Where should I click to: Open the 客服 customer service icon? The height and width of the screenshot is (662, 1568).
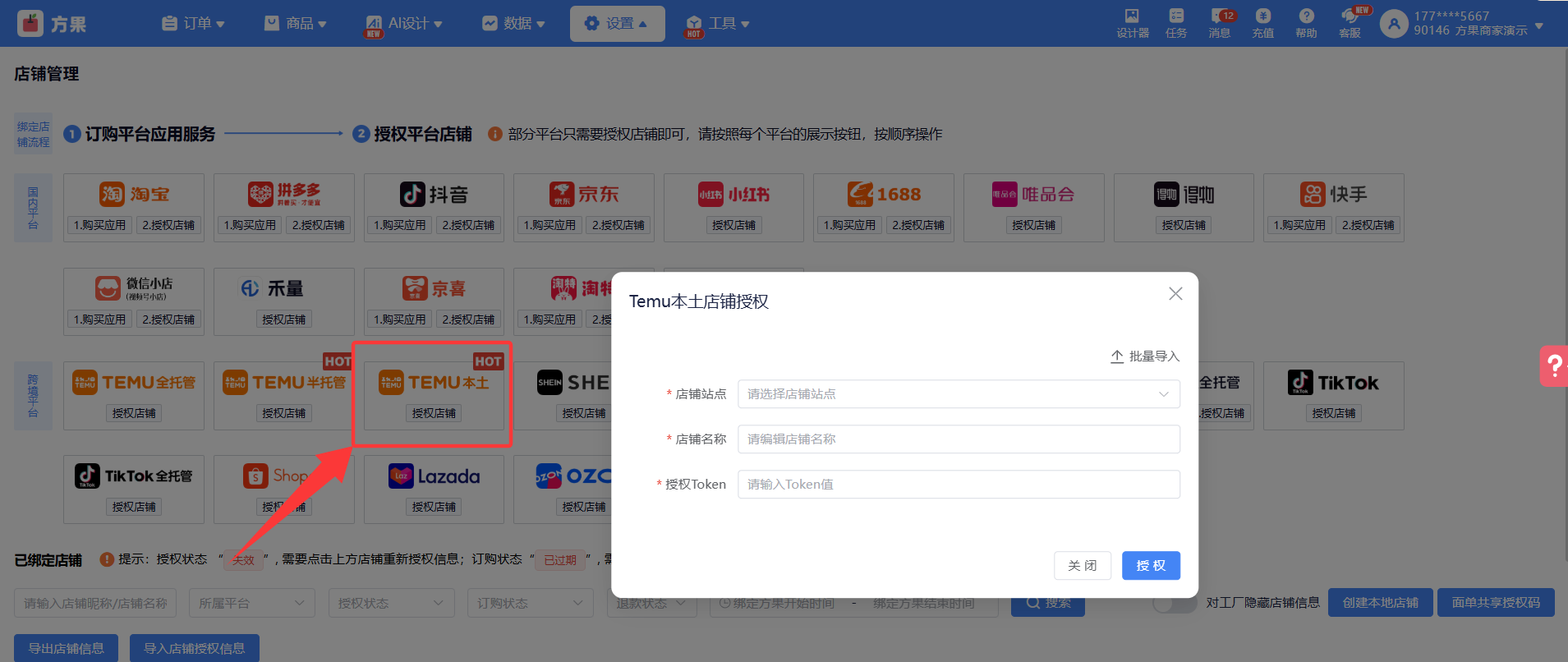(1350, 16)
